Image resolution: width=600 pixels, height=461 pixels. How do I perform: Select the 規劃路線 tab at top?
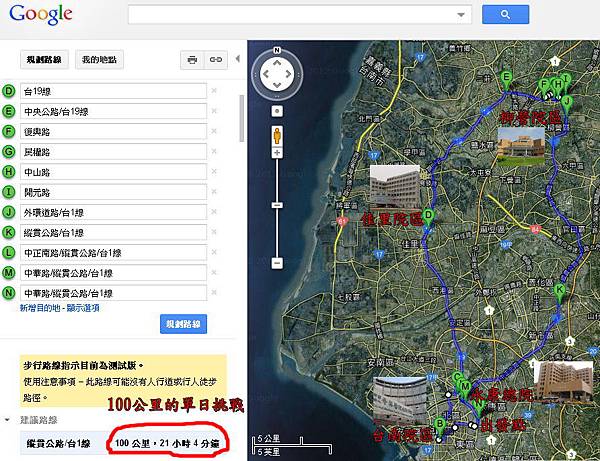tap(44, 60)
